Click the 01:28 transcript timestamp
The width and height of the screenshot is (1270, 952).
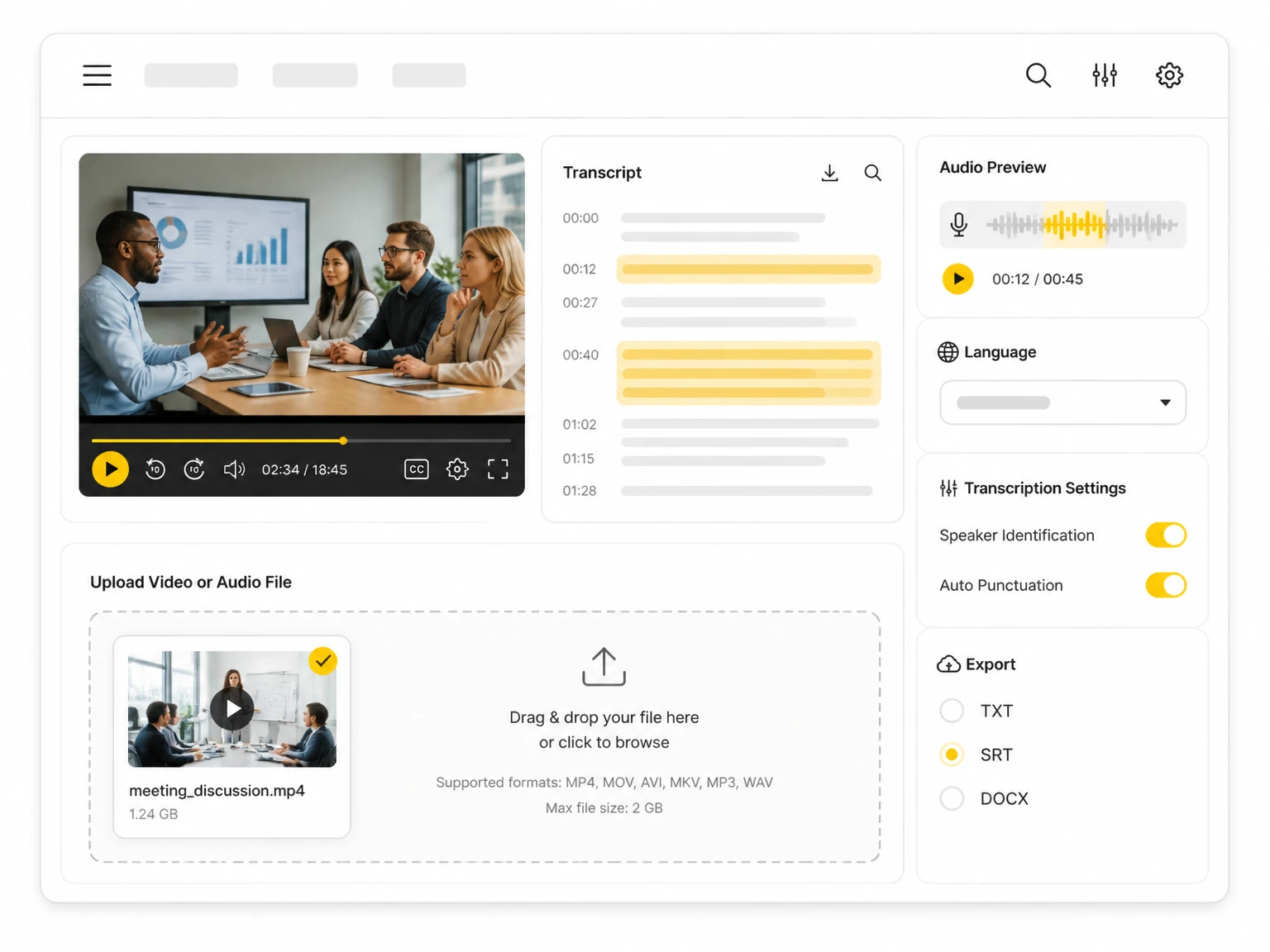tap(580, 491)
